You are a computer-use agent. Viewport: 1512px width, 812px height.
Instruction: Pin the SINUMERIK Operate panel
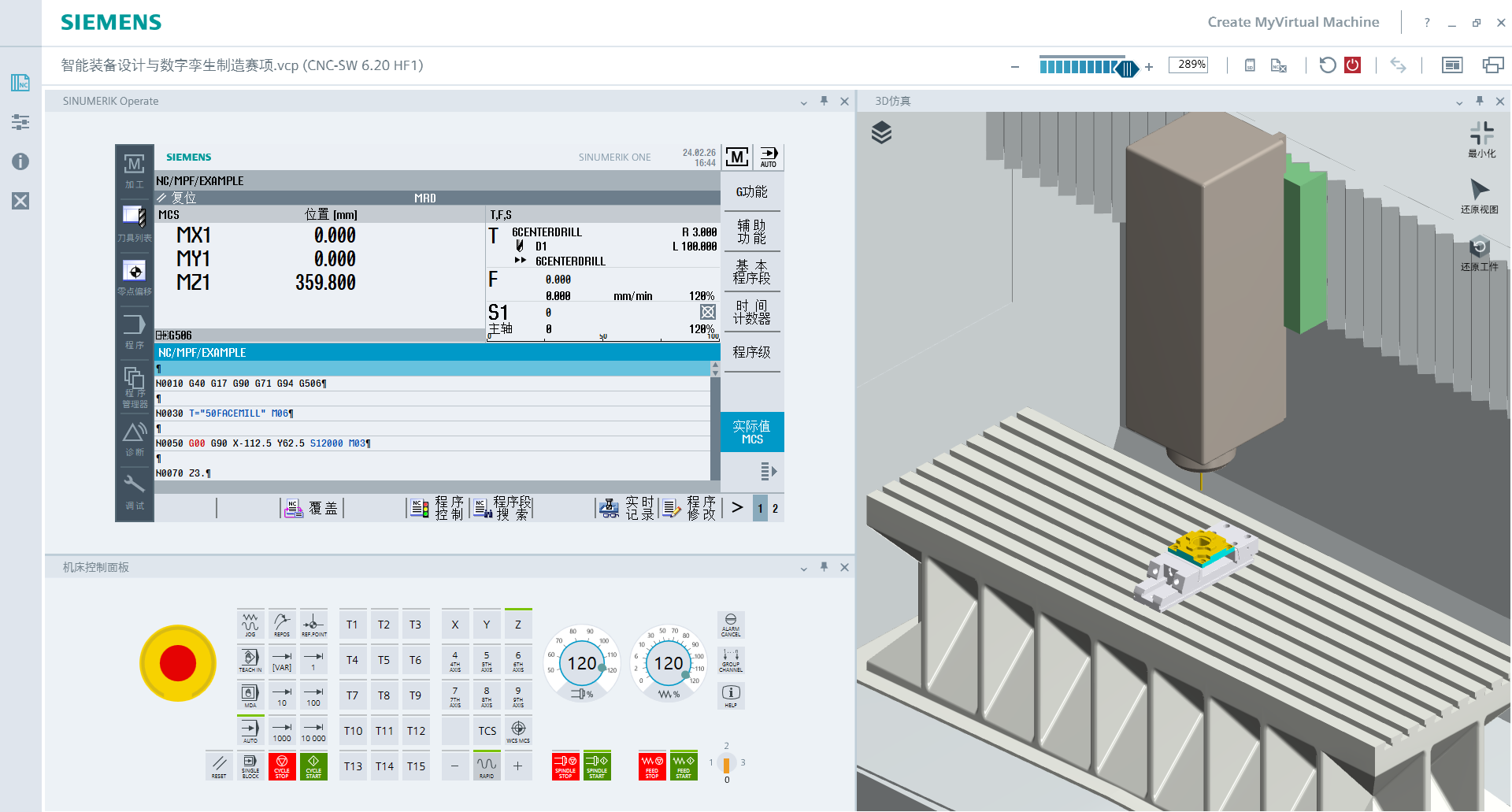pos(824,101)
